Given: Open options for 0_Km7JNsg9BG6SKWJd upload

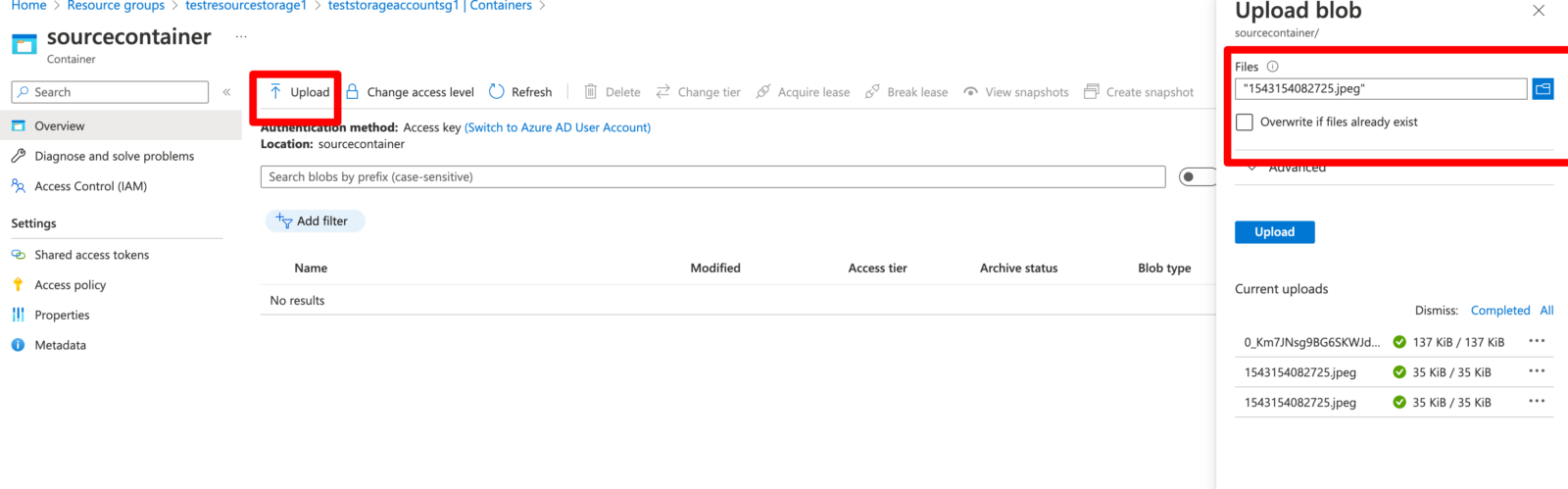Looking at the screenshot, I should tap(1537, 342).
